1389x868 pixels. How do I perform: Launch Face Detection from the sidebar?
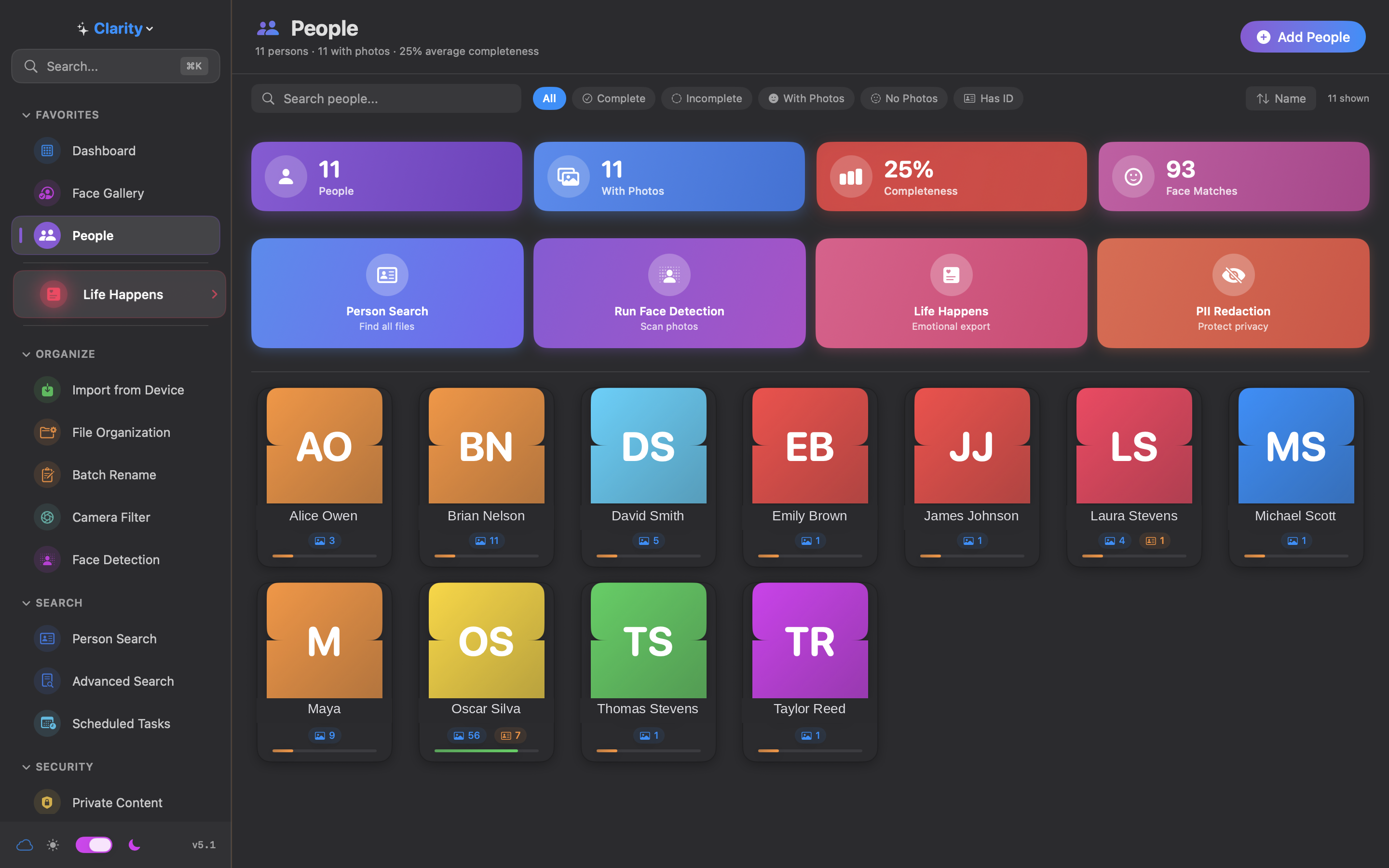[116, 560]
